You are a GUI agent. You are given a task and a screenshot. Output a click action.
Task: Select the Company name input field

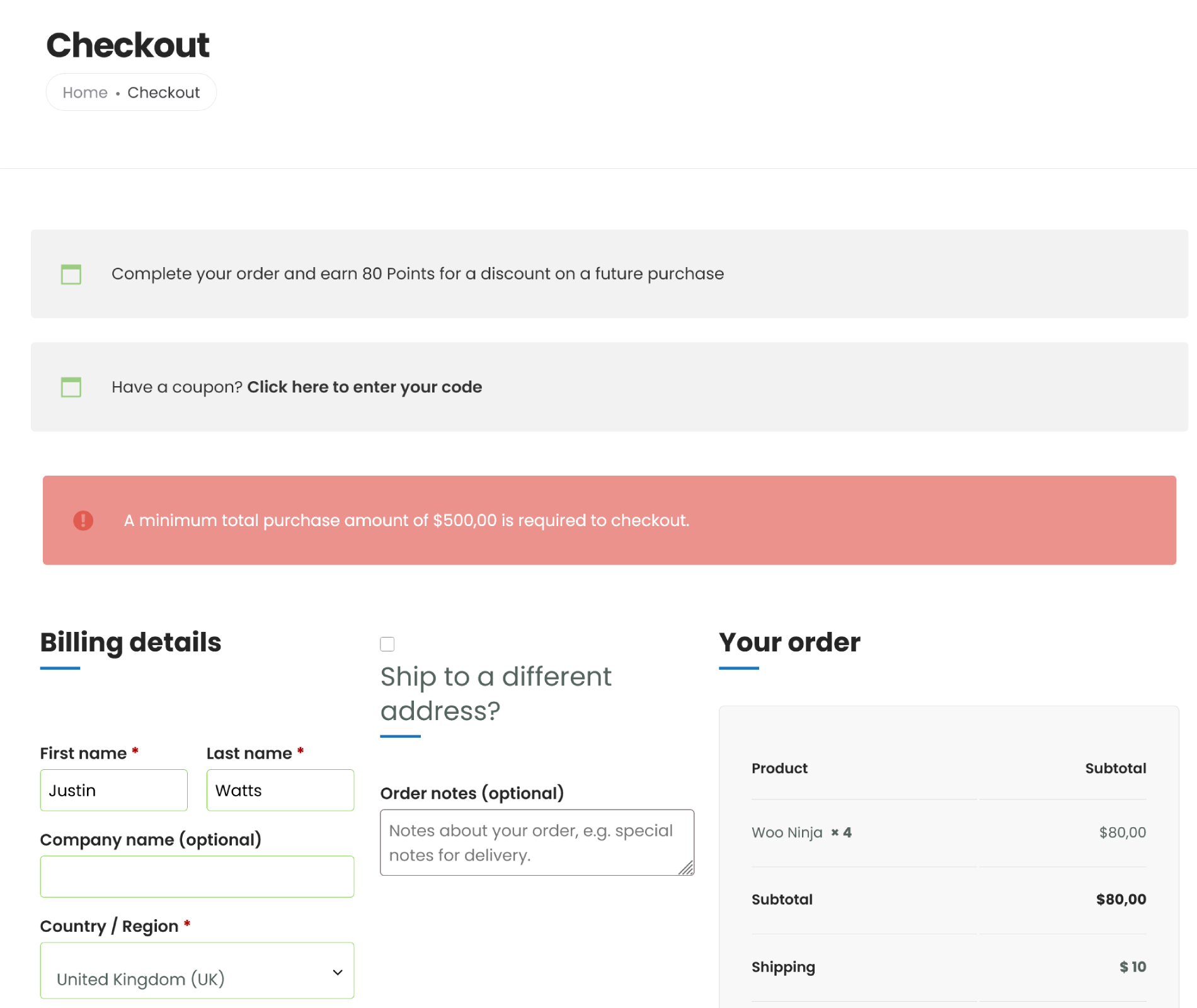[197, 876]
